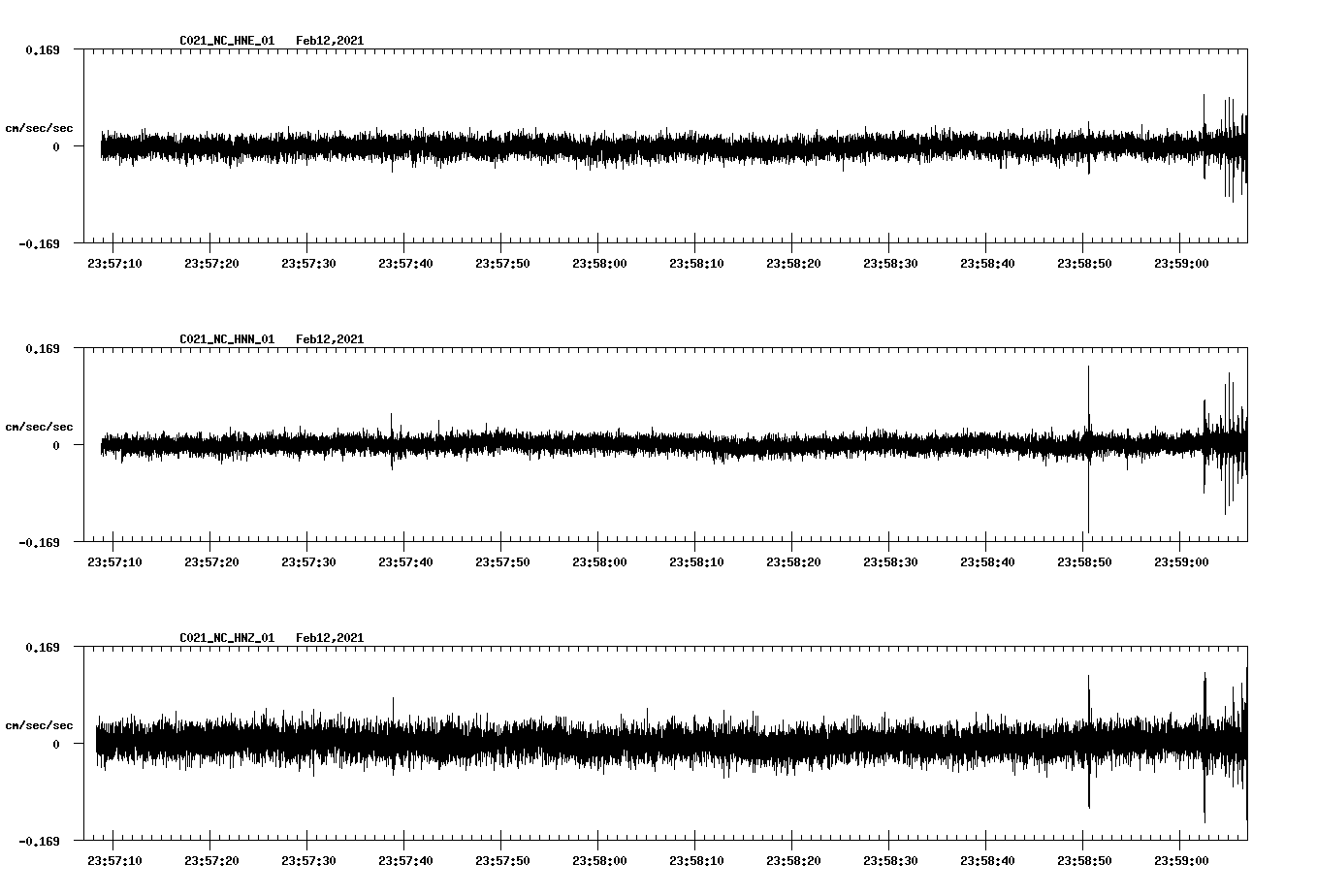1317x896 pixels.
Task: Click the 23:57:10 time tick label on top axis
Action: (x=113, y=261)
